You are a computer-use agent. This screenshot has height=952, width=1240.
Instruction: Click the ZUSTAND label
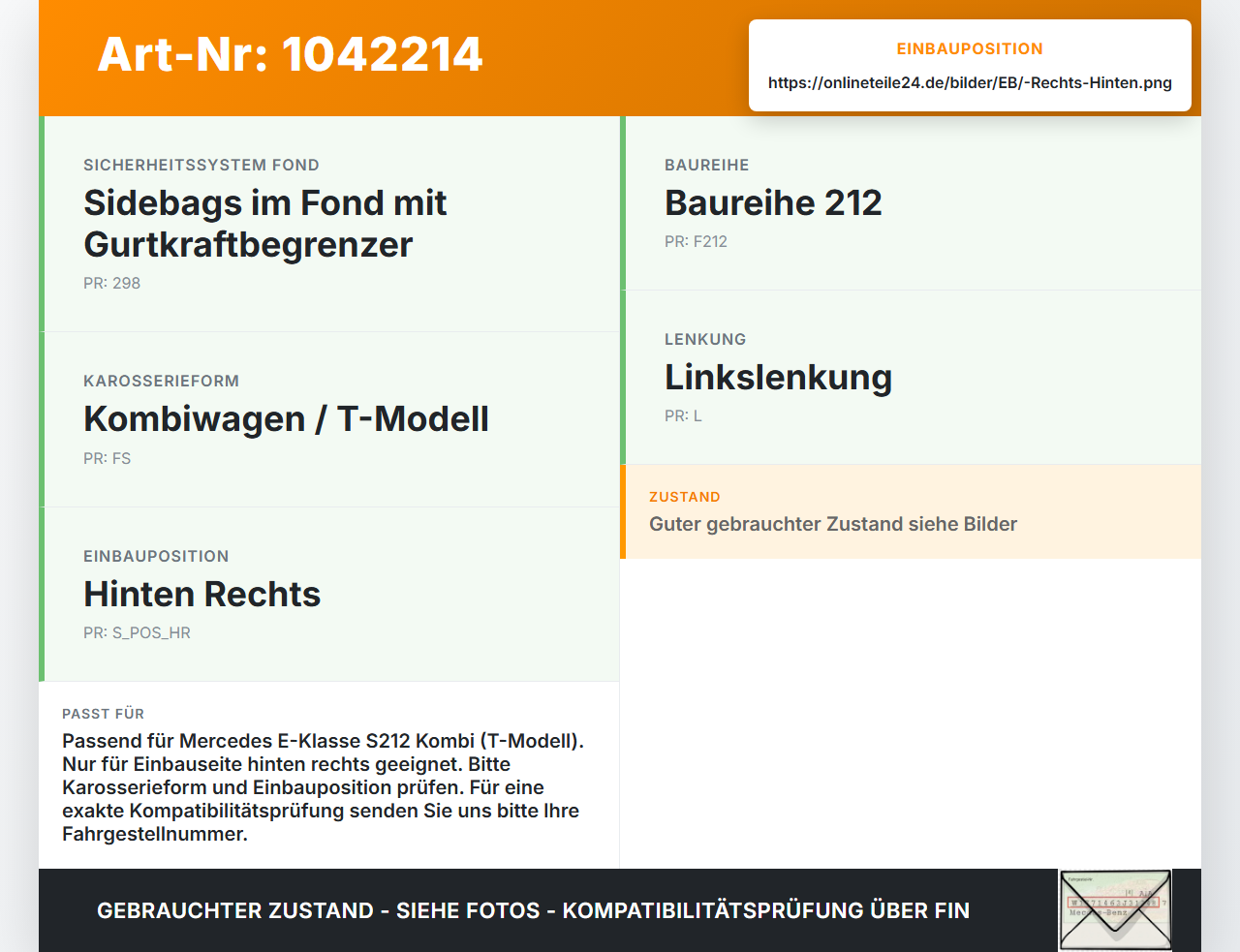click(x=684, y=497)
